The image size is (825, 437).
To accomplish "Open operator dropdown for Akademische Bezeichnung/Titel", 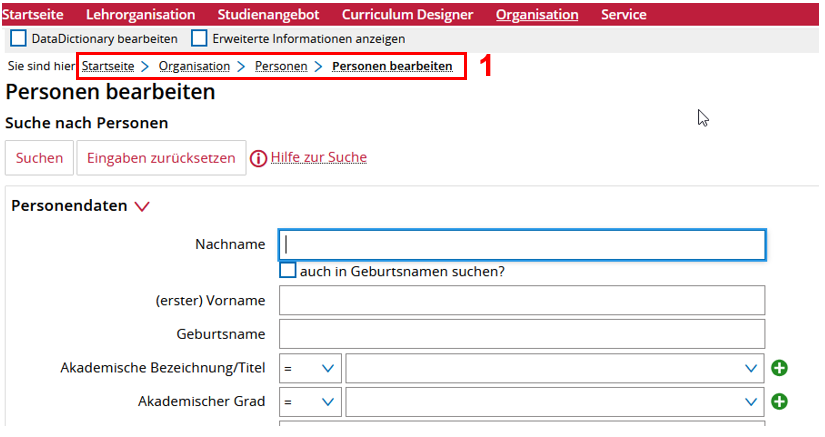I will 311,368.
